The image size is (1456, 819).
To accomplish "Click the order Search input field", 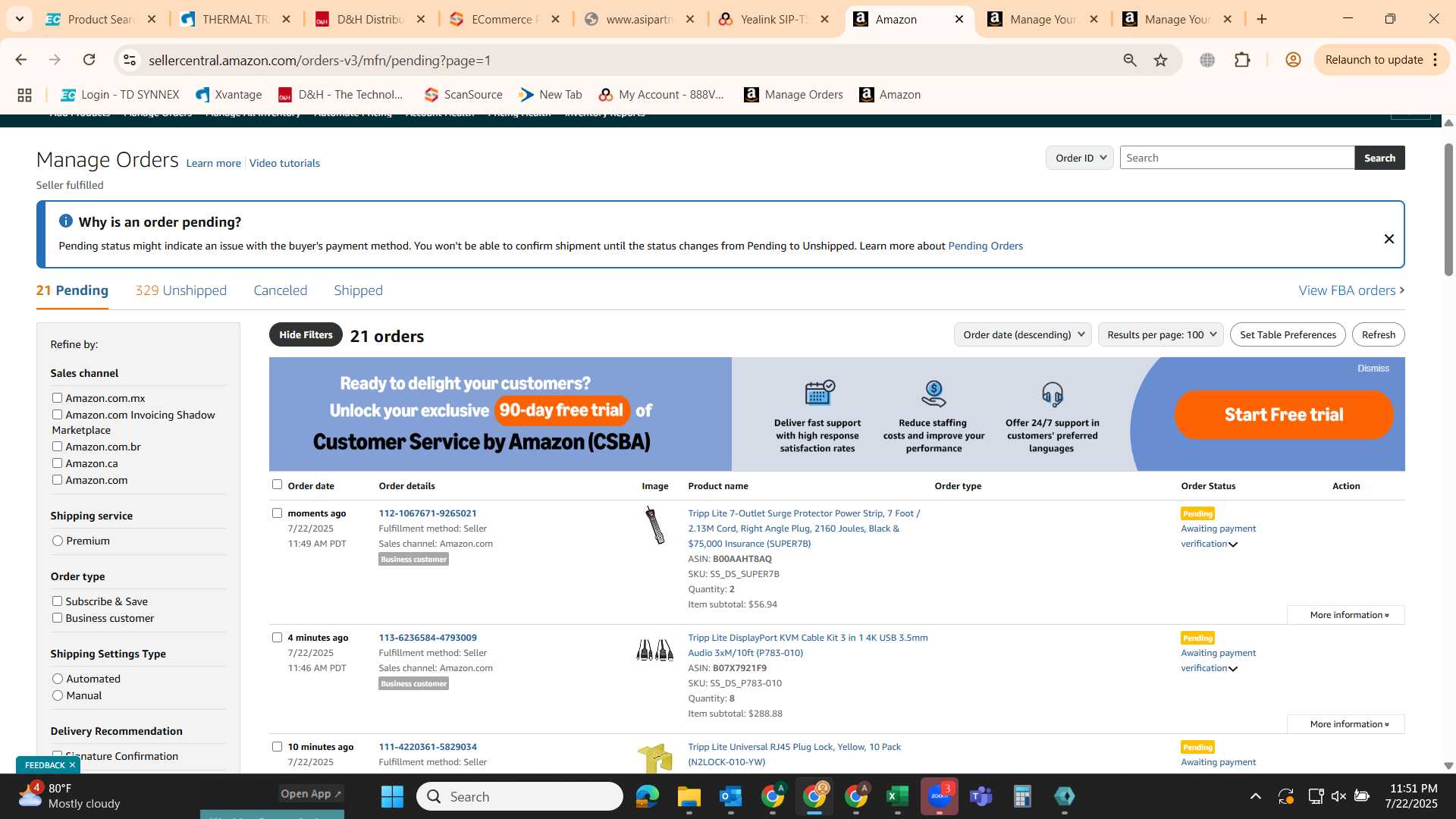I will click(1237, 158).
